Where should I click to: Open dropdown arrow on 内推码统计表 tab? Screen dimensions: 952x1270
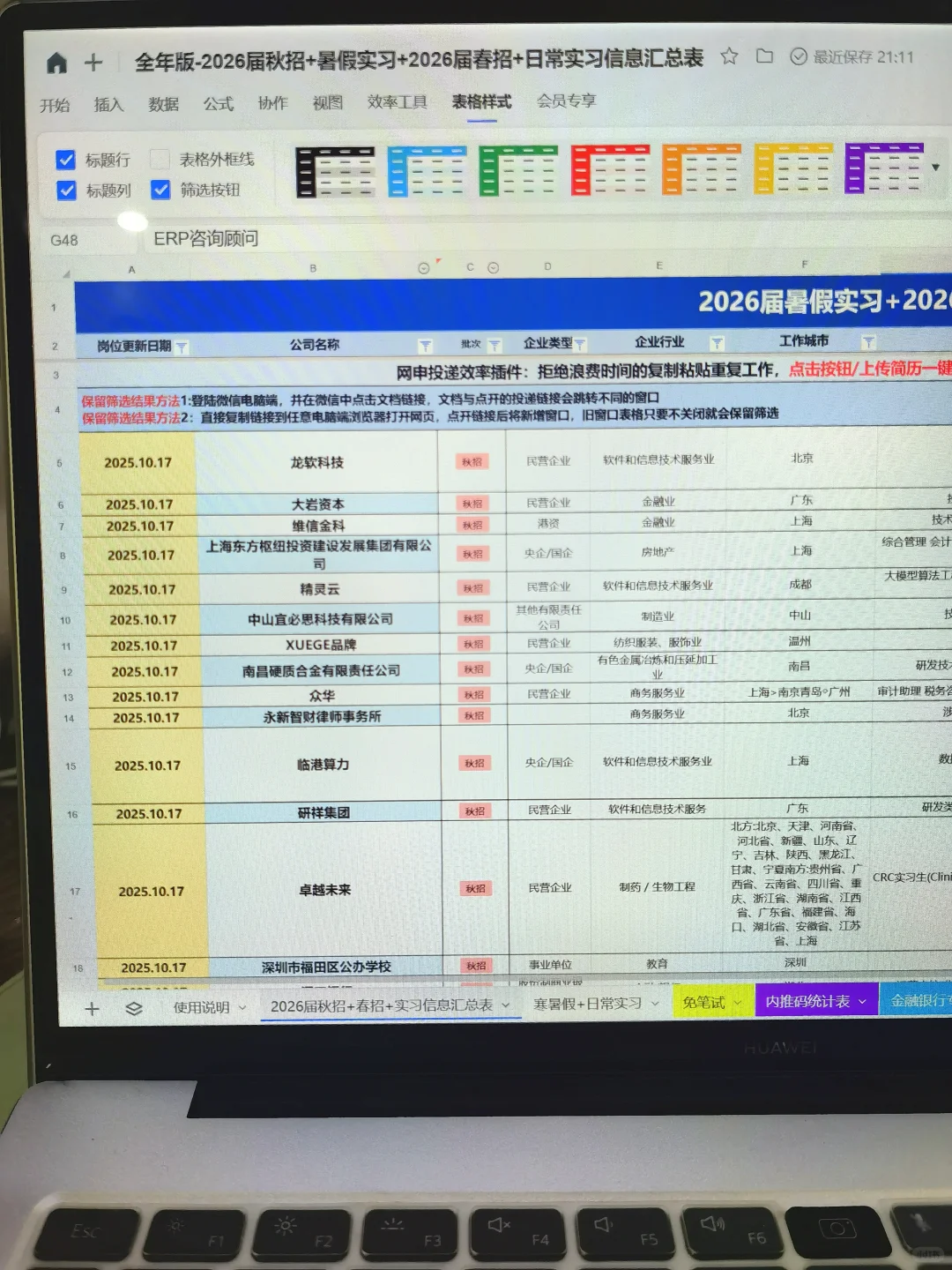click(862, 1001)
